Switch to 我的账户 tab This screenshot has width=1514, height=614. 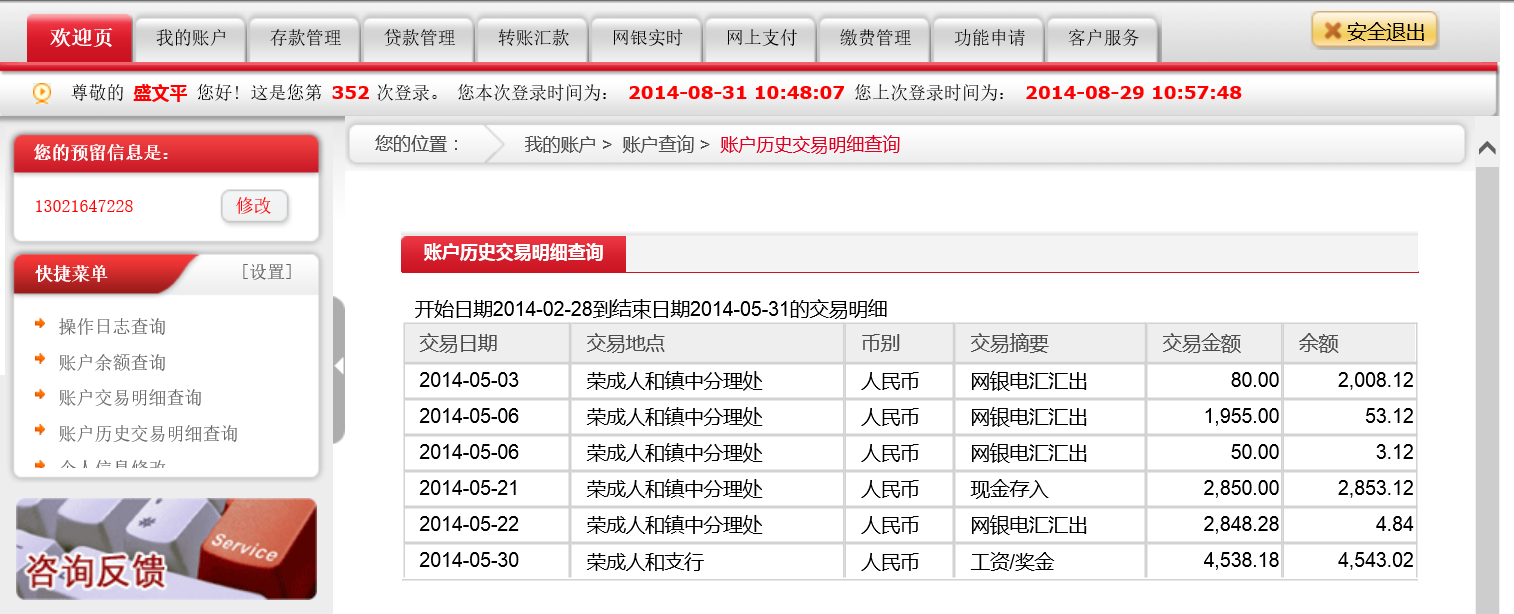pyautogui.click(x=190, y=38)
